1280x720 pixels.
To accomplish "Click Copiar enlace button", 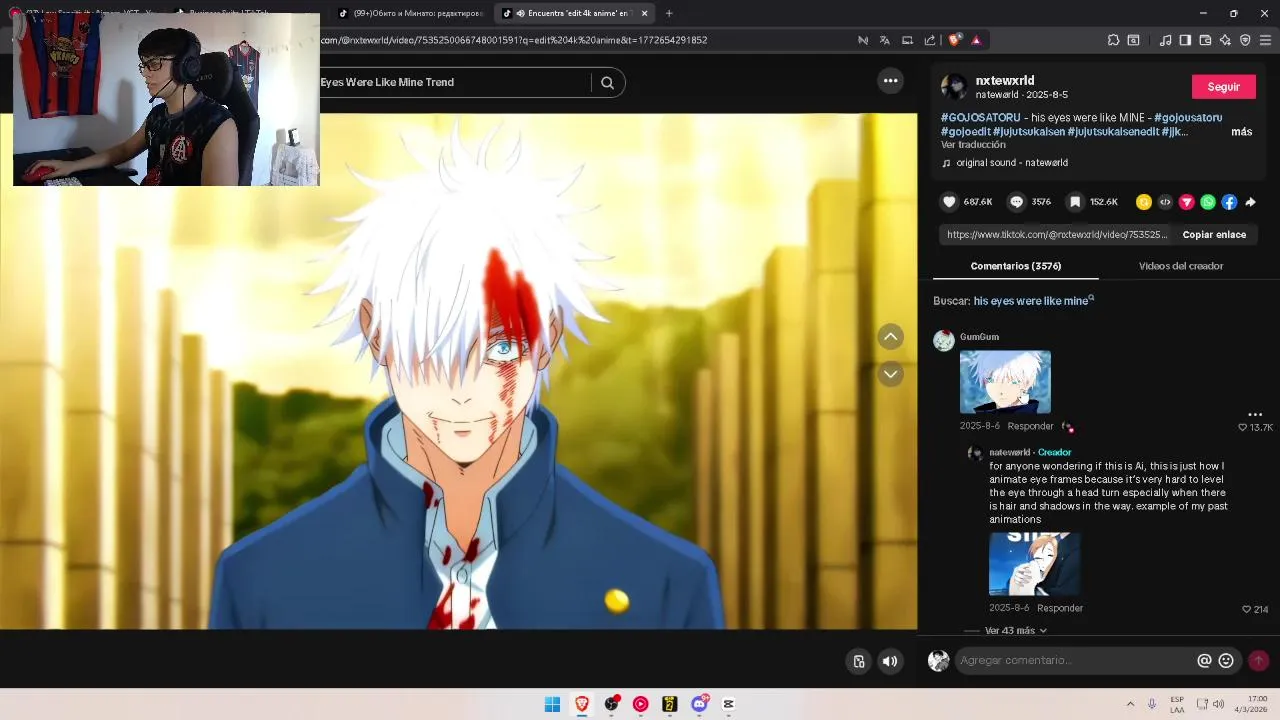I will (x=1214, y=235).
